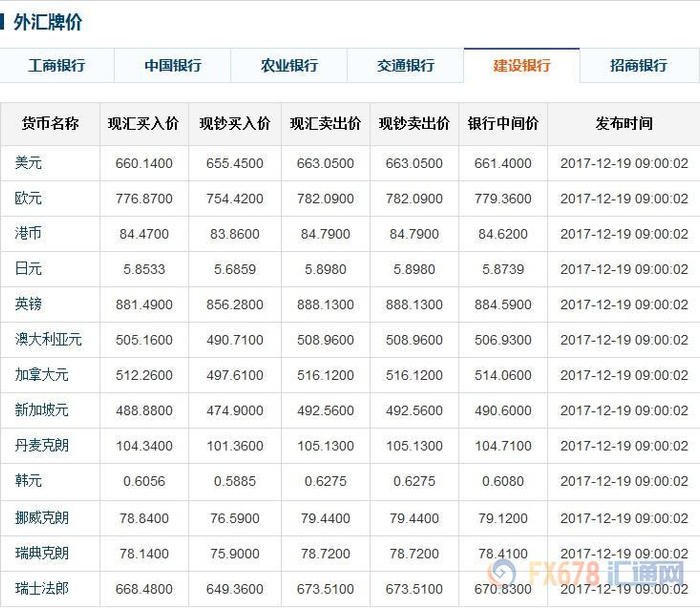Switch to the 工商银行 tab

click(57, 66)
